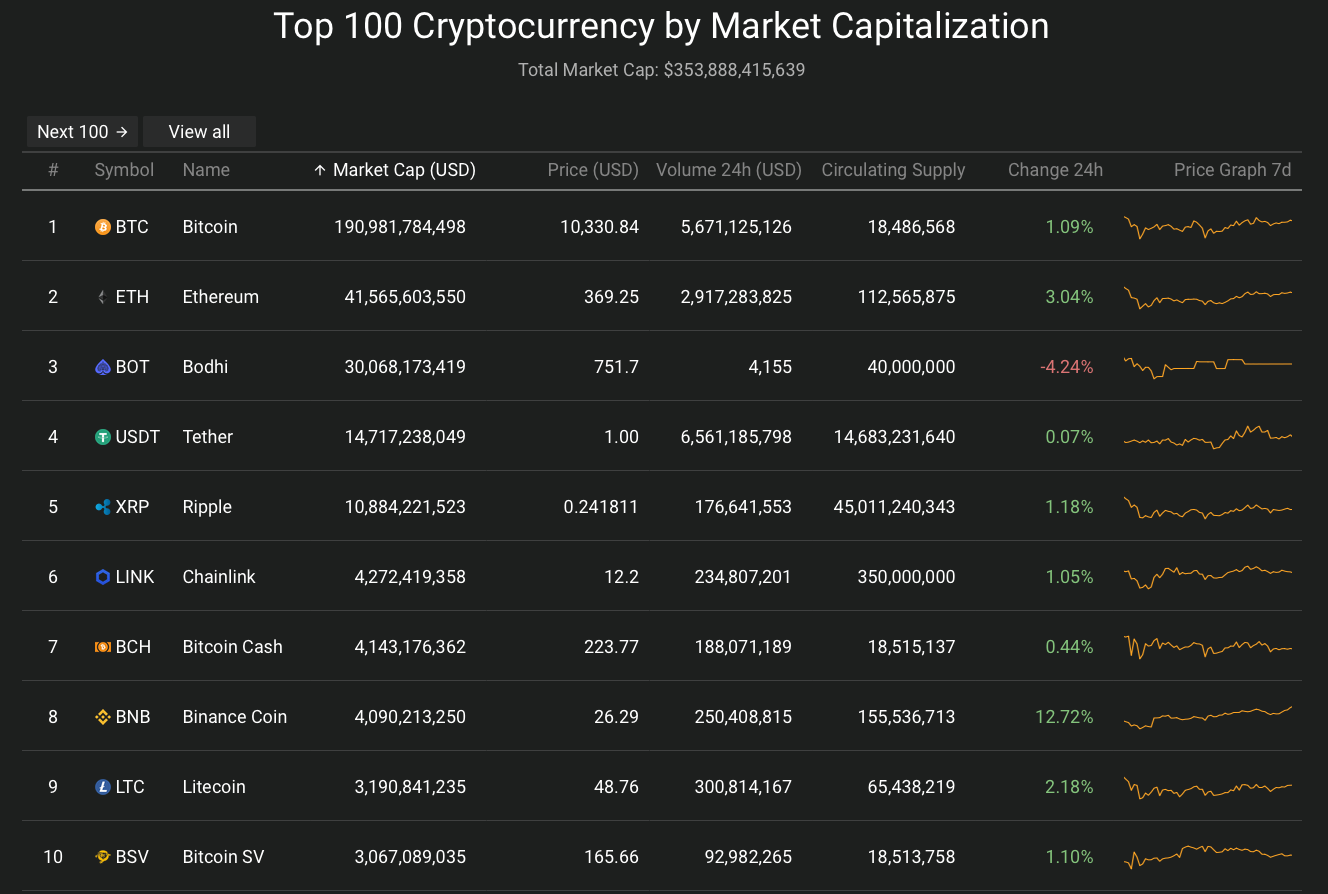Open the Bitcoin name link
The image size is (1328, 894).
point(210,227)
